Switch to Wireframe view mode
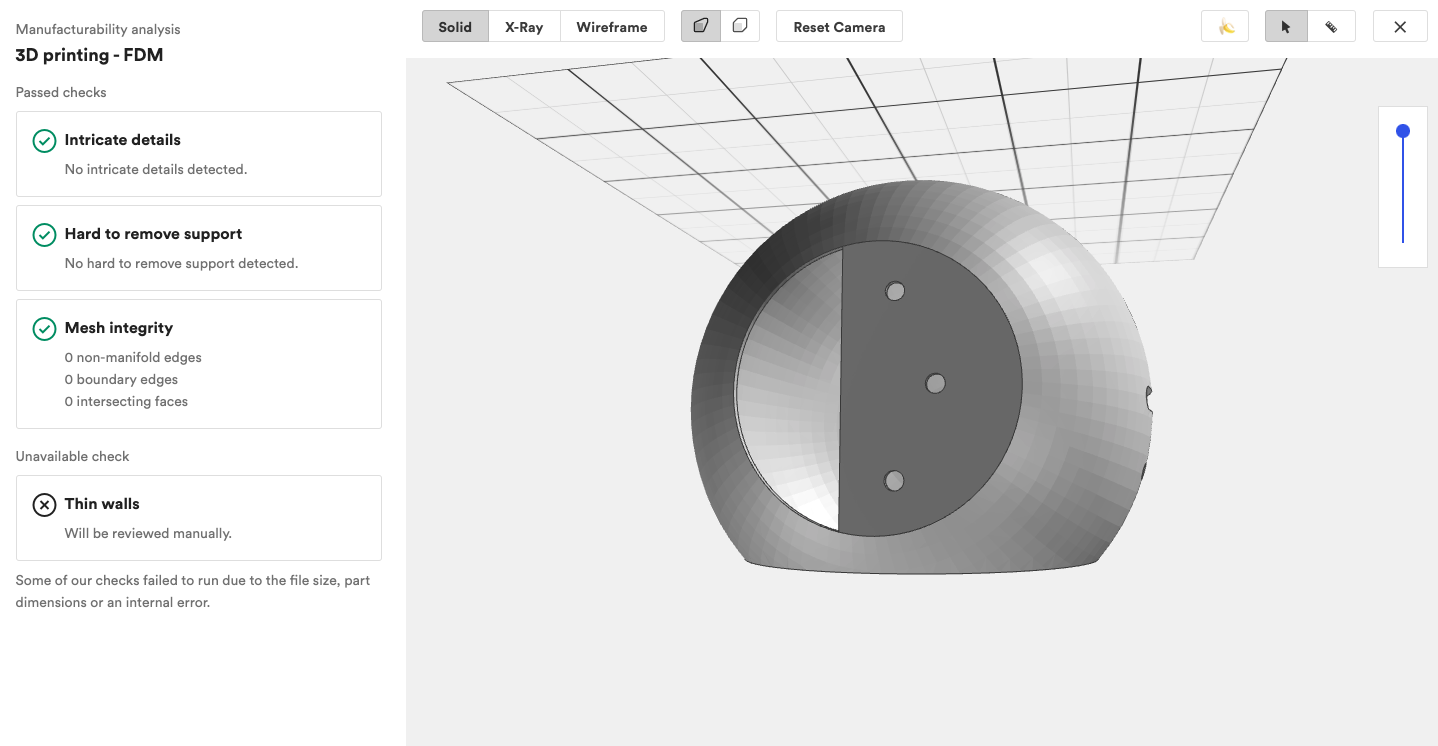Viewport: 1438px width, 746px height. (612, 27)
